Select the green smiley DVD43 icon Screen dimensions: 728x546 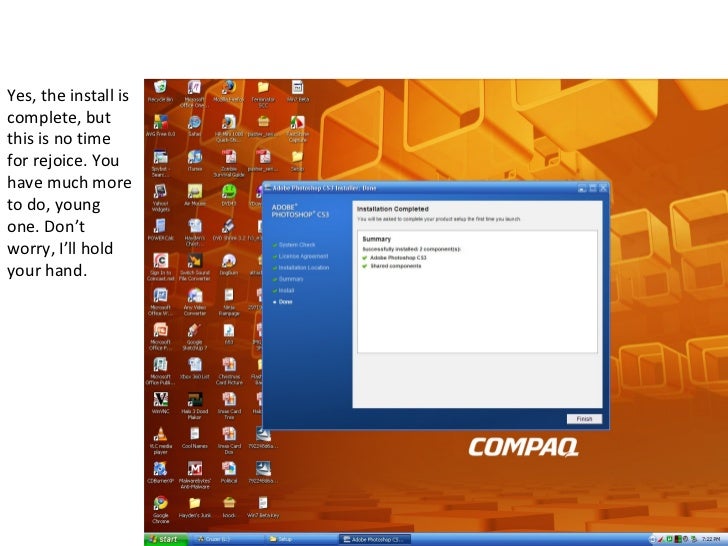coord(228,195)
